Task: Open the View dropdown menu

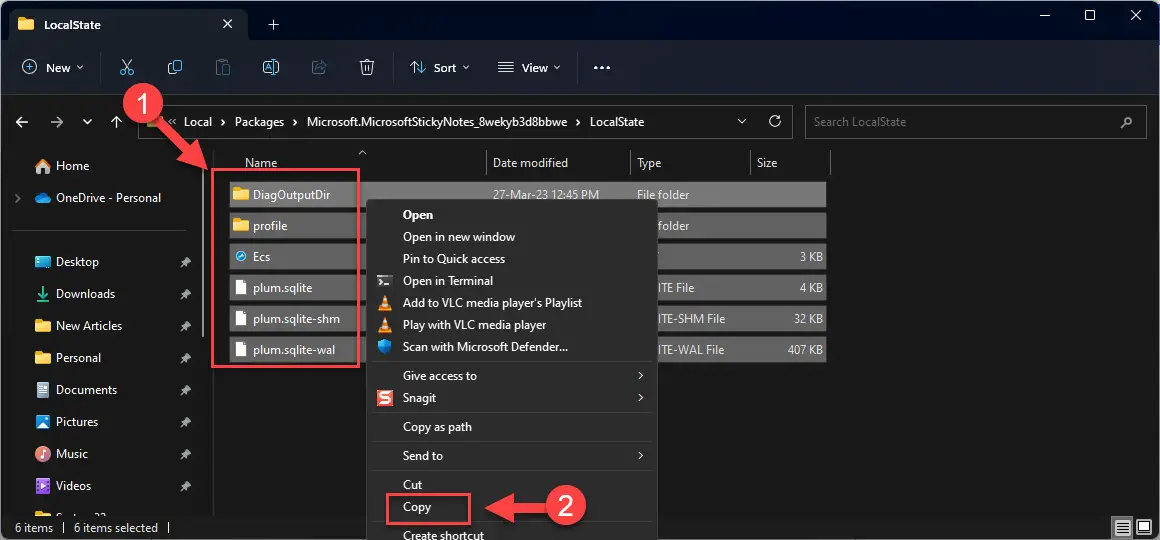Action: pyautogui.click(x=529, y=67)
